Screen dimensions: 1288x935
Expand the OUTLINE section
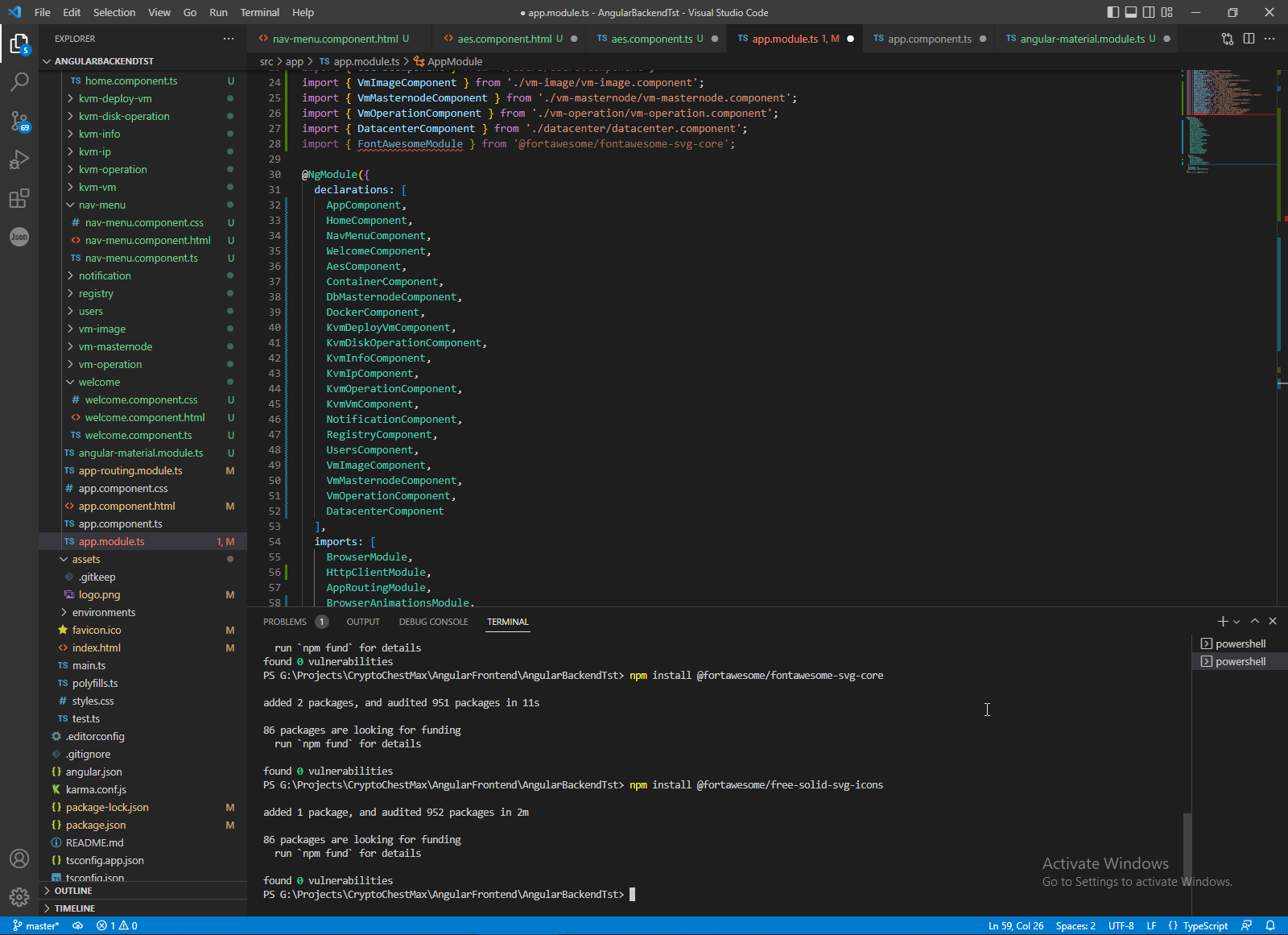[73, 891]
